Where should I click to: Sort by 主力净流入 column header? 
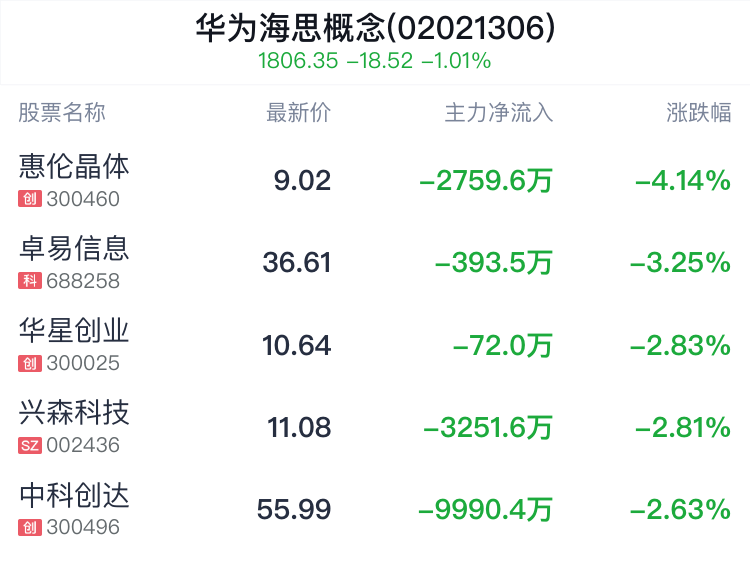click(499, 113)
